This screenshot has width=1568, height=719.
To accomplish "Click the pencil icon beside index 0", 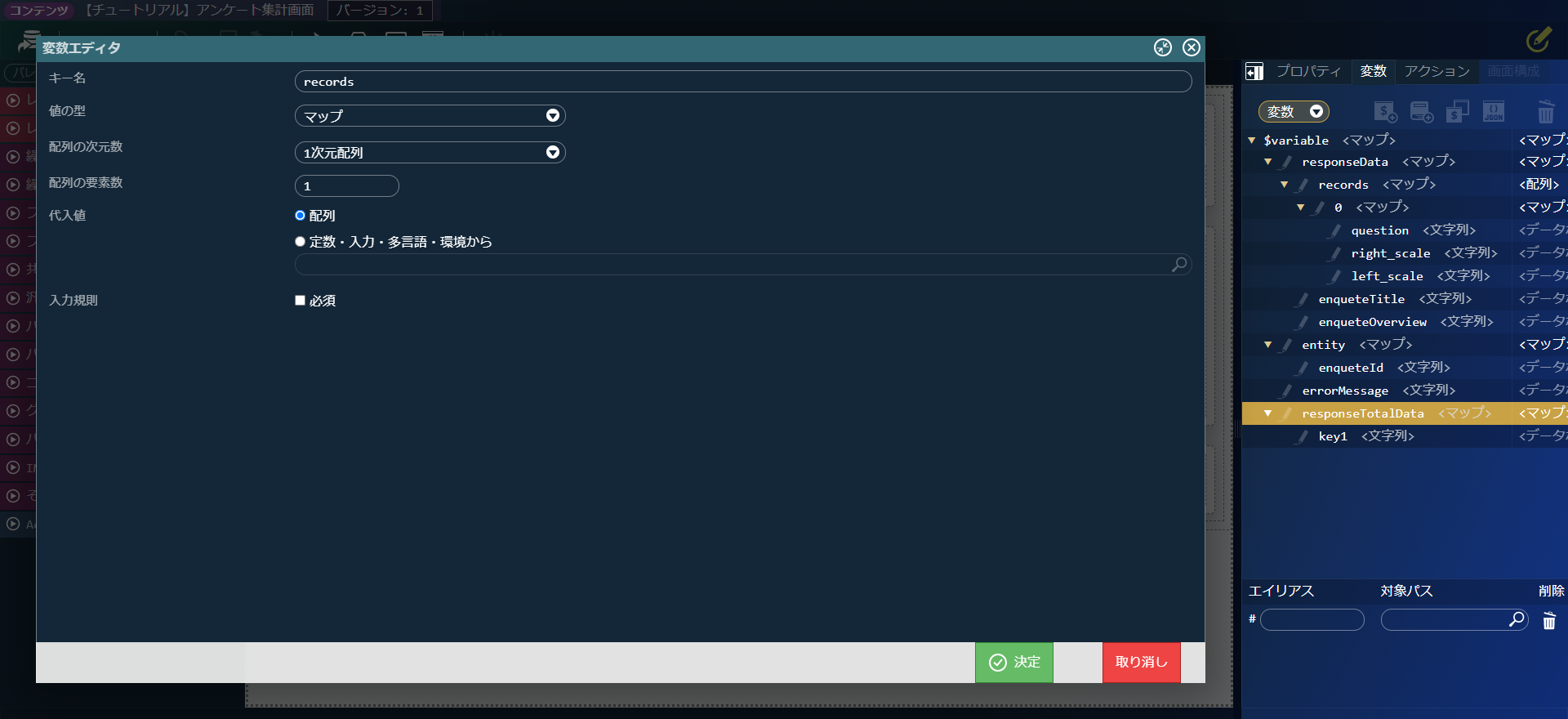I will pos(1320,208).
